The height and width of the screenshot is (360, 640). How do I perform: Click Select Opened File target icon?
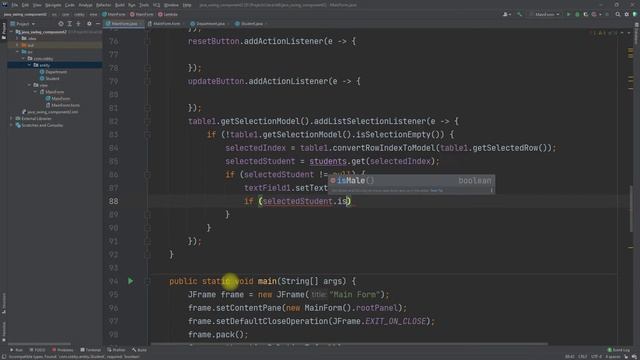[x=61, y=24]
